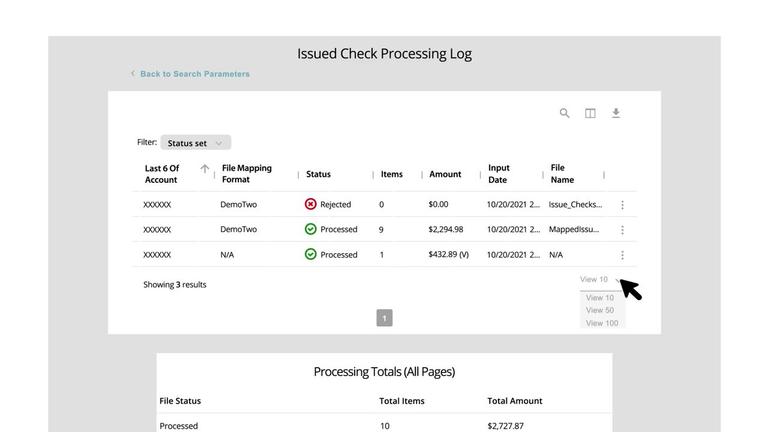Sort by the Amount column header
This screenshot has height=432, width=768.
click(x=445, y=174)
